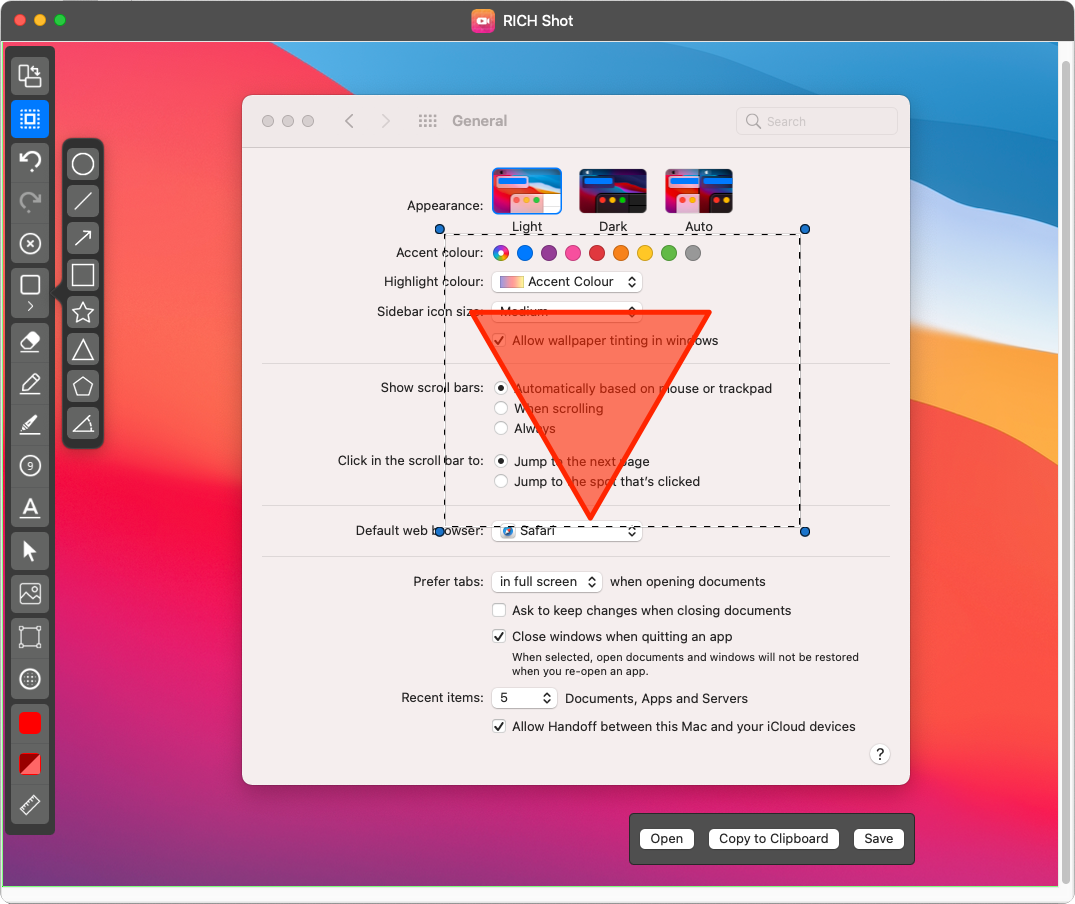
Task: Select the Pencil drawing tool
Action: point(29,383)
